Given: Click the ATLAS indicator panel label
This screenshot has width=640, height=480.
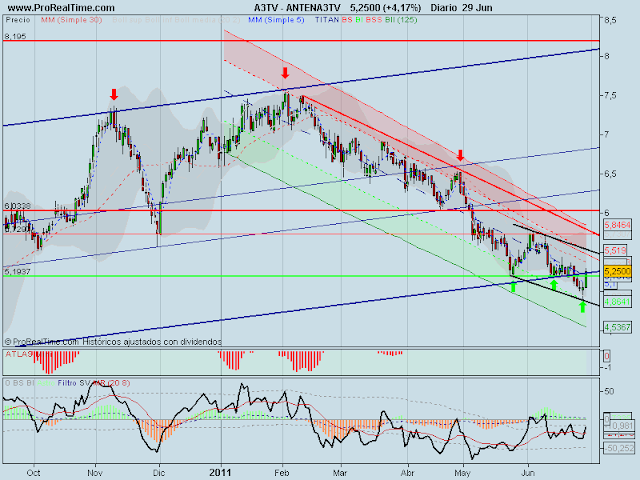Looking at the screenshot, I should click(18, 354).
